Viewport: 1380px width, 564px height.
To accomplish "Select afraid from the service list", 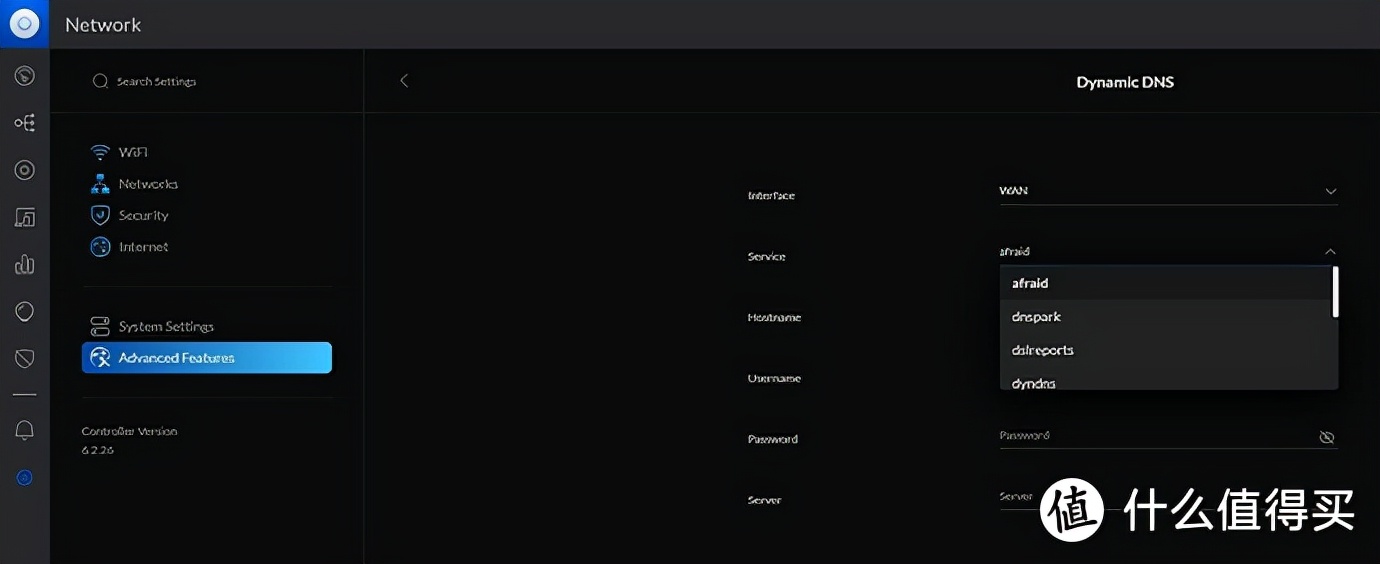I will coord(1166,283).
